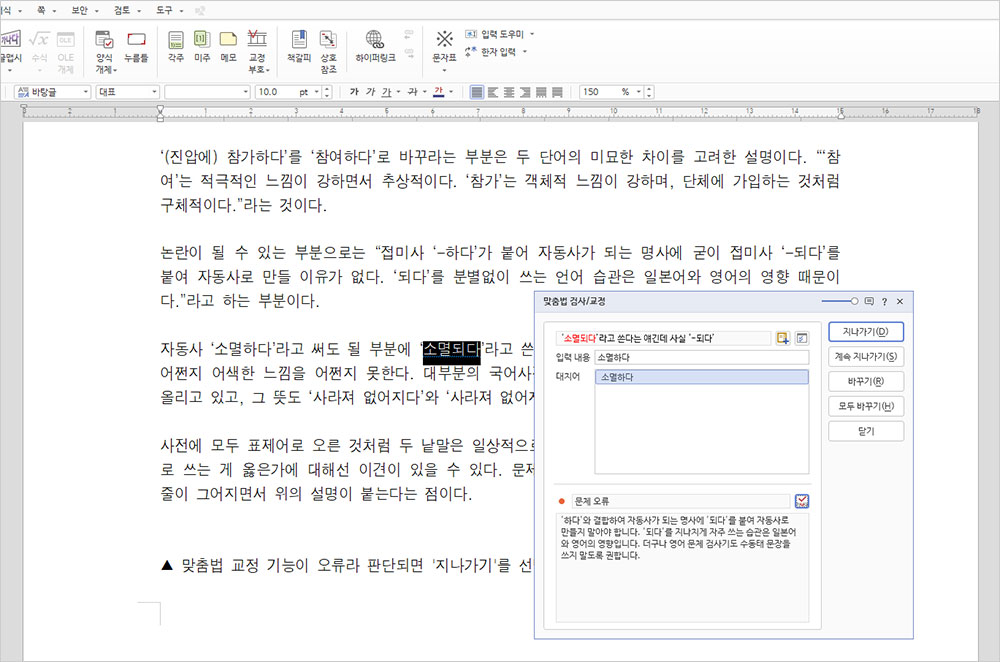This screenshot has height=662, width=1000.
Task: Click 지나가기(D) skip button
Action: click(x=866, y=332)
